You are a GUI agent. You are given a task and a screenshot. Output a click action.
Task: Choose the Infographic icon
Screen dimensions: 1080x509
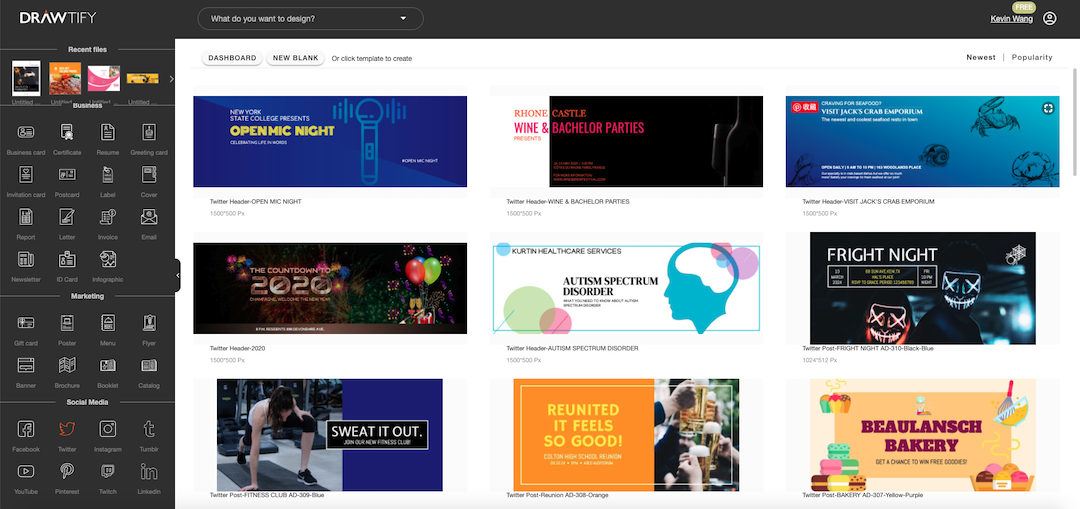click(107, 260)
